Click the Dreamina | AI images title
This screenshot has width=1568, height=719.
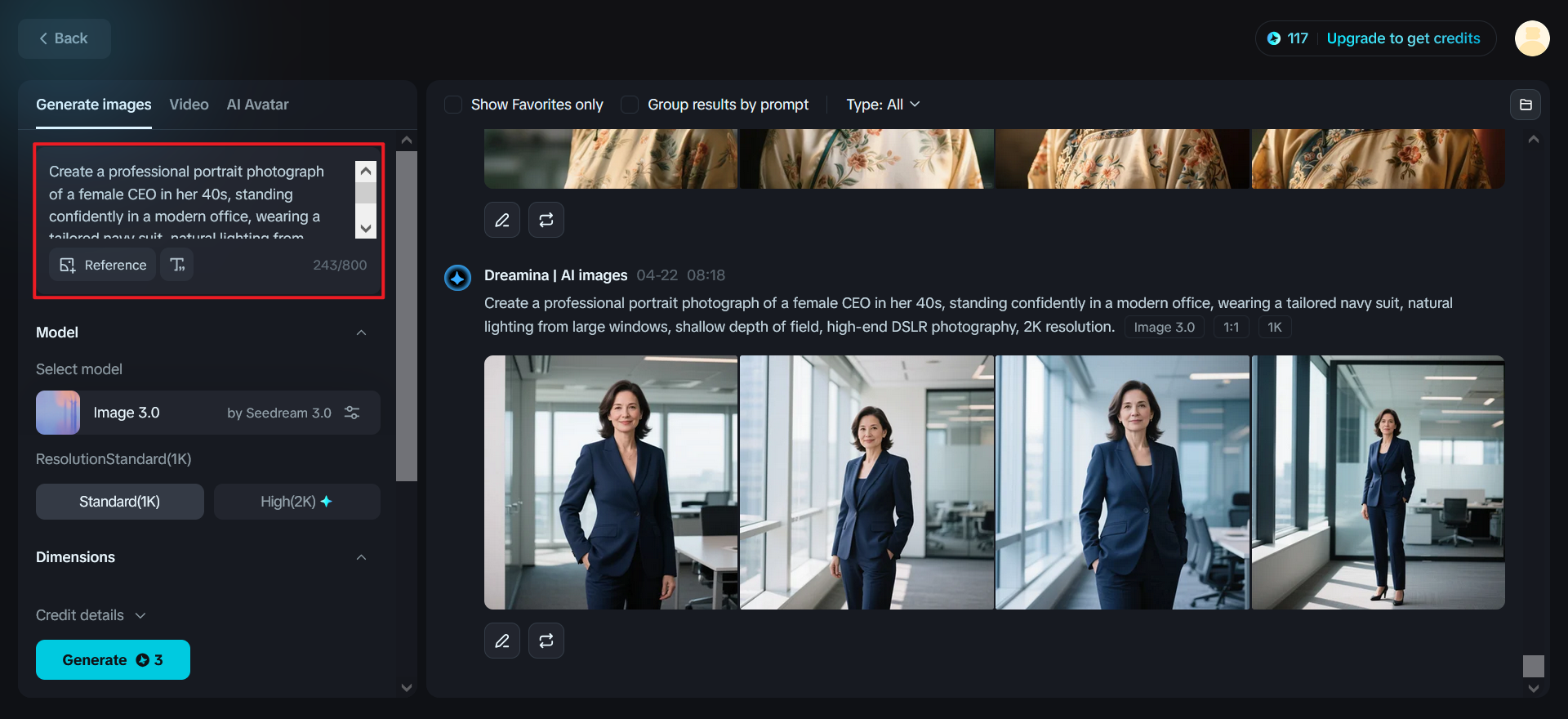[x=556, y=275]
